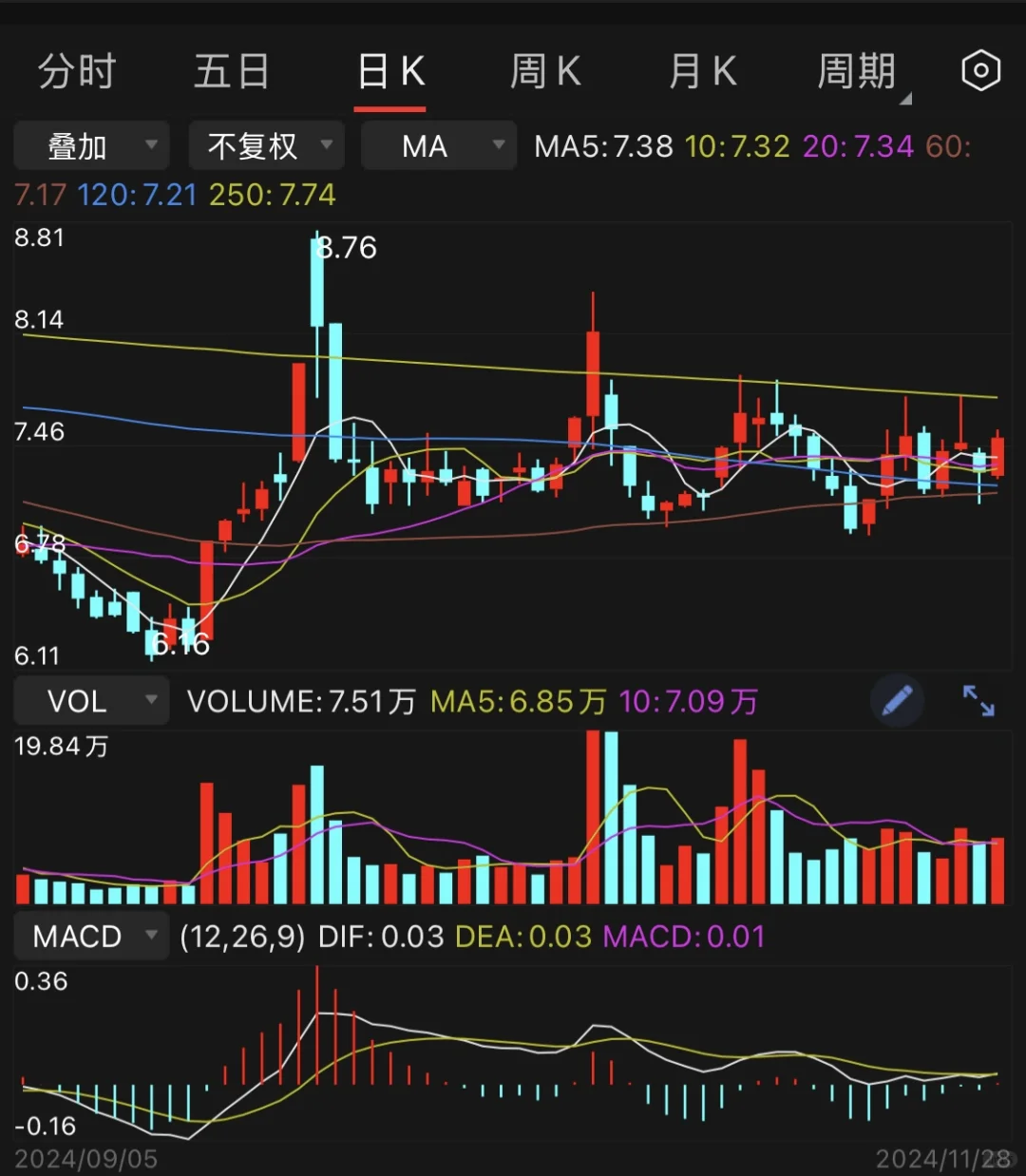Tap the volume MA5:6.85万 readout
This screenshot has width=1026, height=1176.
(x=519, y=702)
